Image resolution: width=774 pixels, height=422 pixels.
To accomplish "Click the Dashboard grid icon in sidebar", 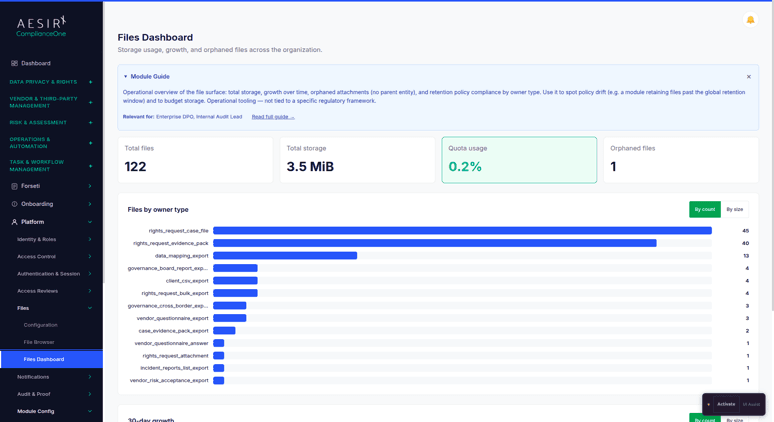I will pos(14,63).
